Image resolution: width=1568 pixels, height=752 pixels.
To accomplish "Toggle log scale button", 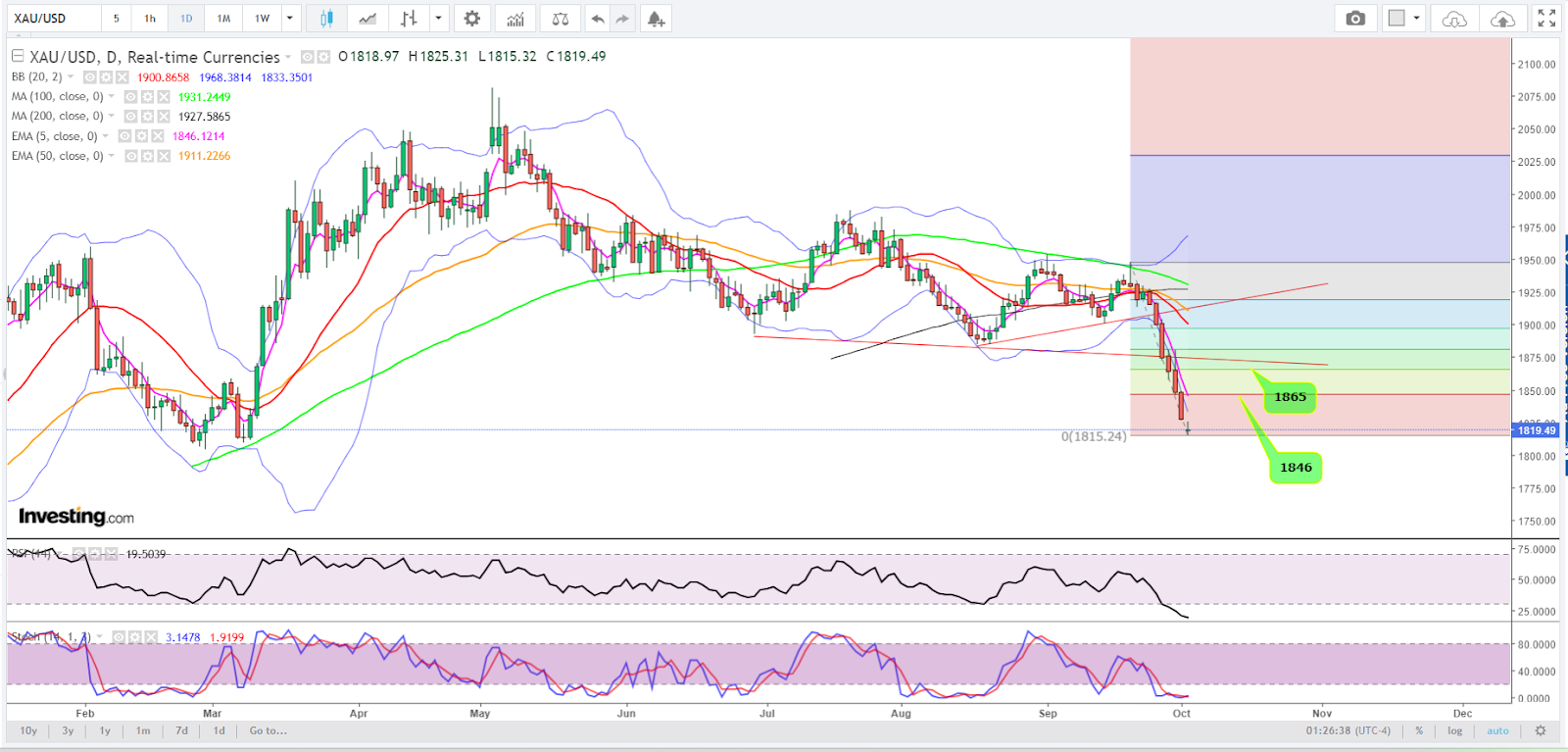I will tap(1455, 730).
